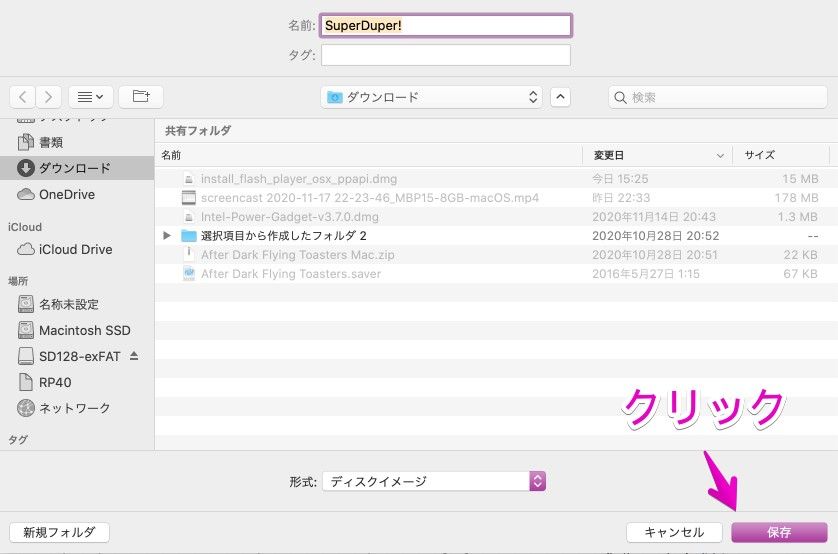
Task: Click the screencast mp4 movie file icon
Action: click(189, 198)
